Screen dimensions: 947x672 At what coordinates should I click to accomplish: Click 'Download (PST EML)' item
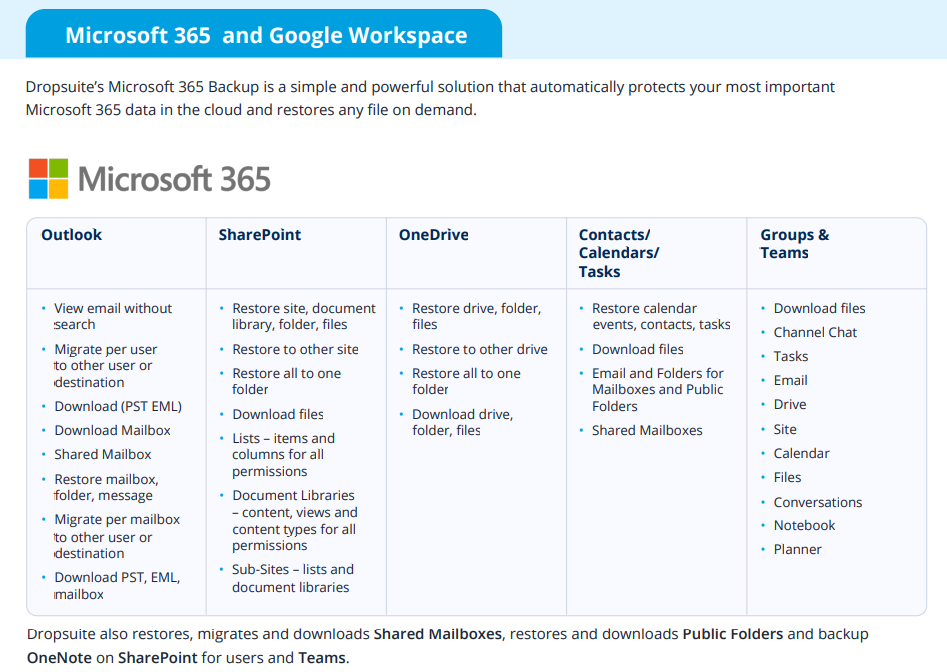click(118, 406)
